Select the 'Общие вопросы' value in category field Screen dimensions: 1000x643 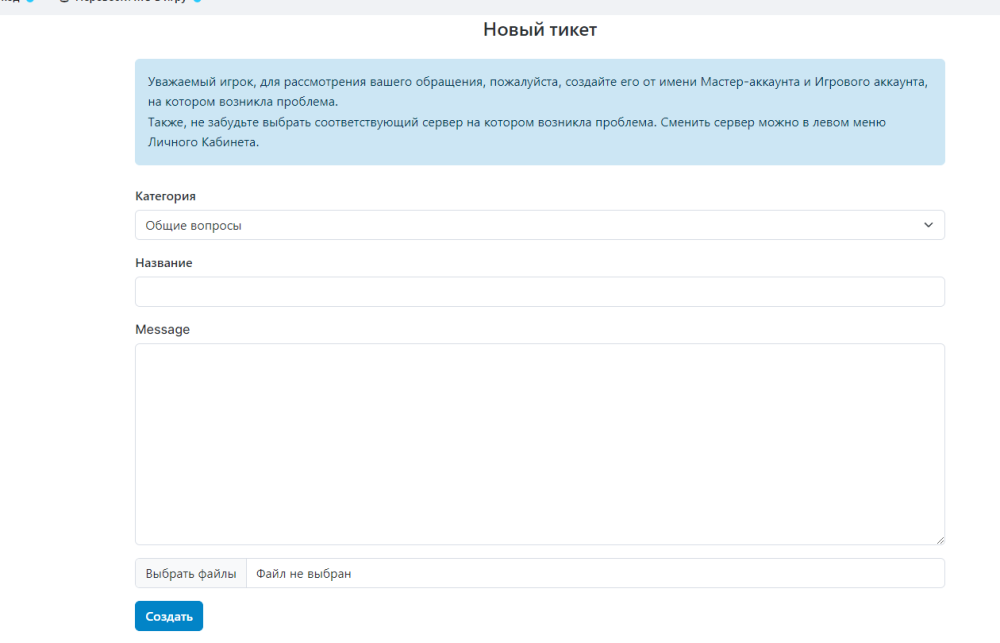[x=194, y=226]
